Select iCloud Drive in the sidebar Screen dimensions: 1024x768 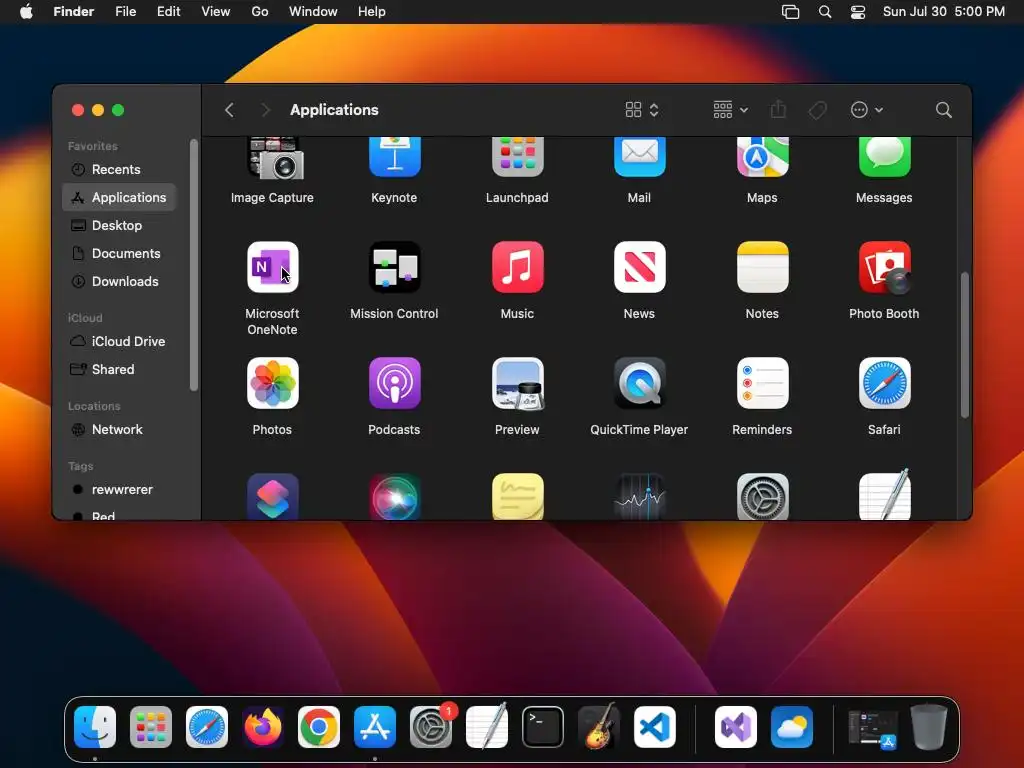click(120, 342)
